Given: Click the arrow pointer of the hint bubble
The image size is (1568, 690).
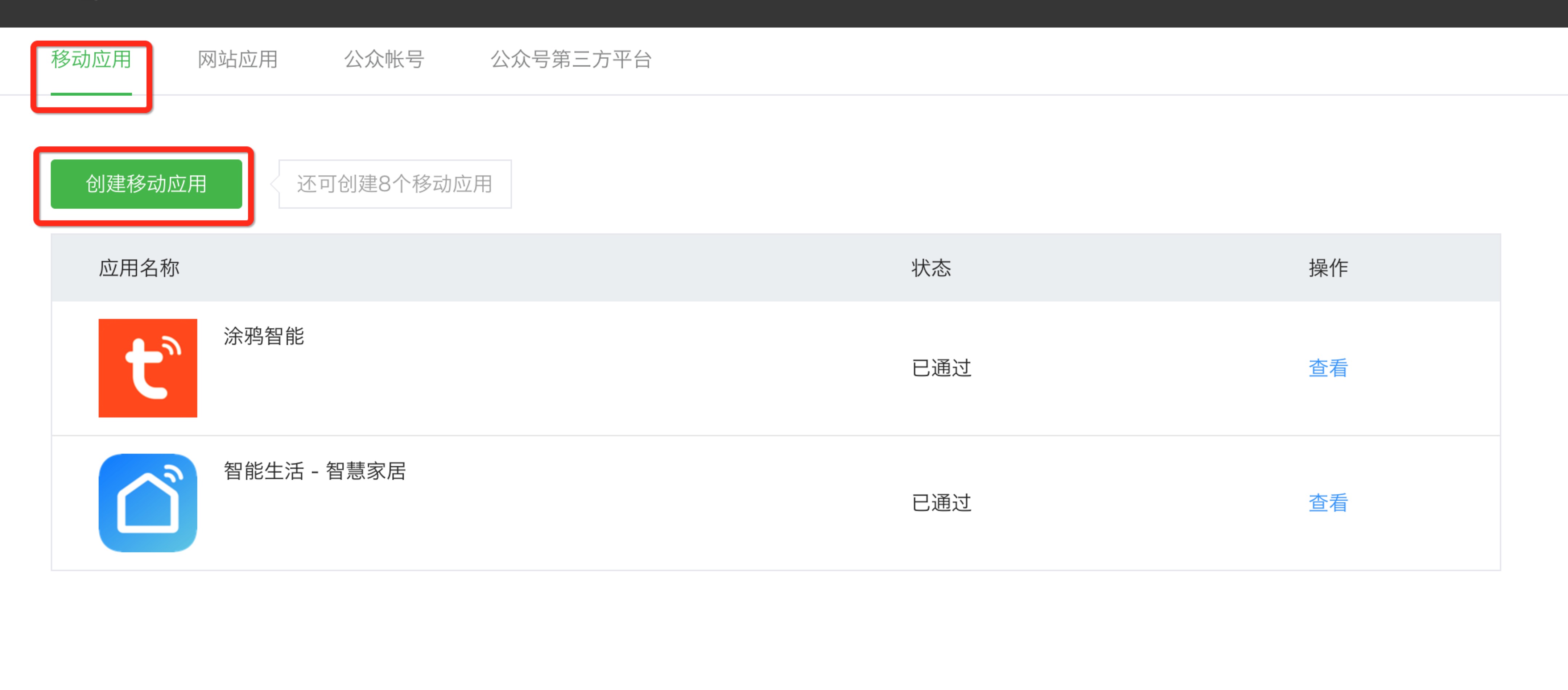Looking at the screenshot, I should 275,184.
